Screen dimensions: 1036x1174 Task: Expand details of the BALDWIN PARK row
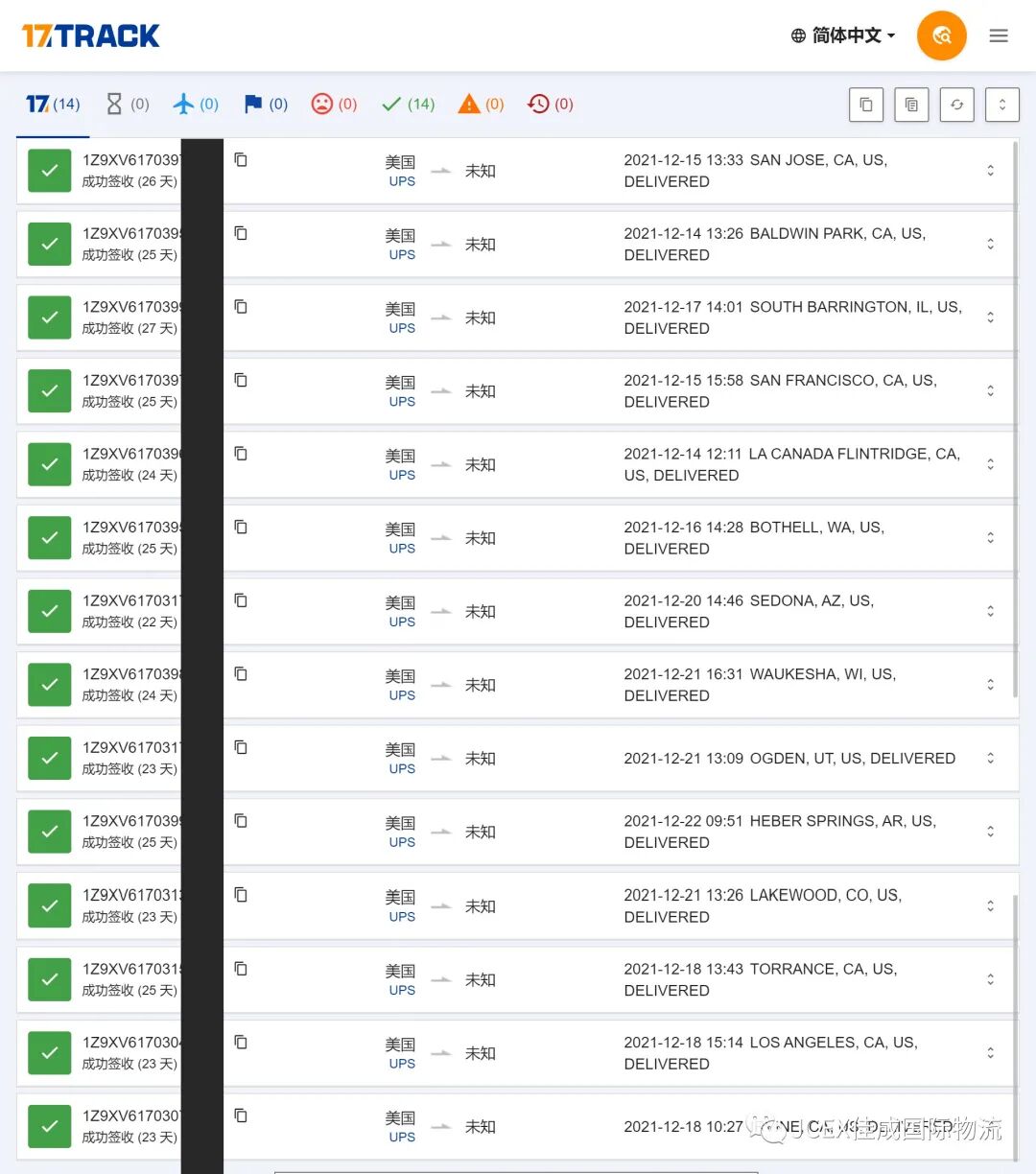[x=990, y=244]
